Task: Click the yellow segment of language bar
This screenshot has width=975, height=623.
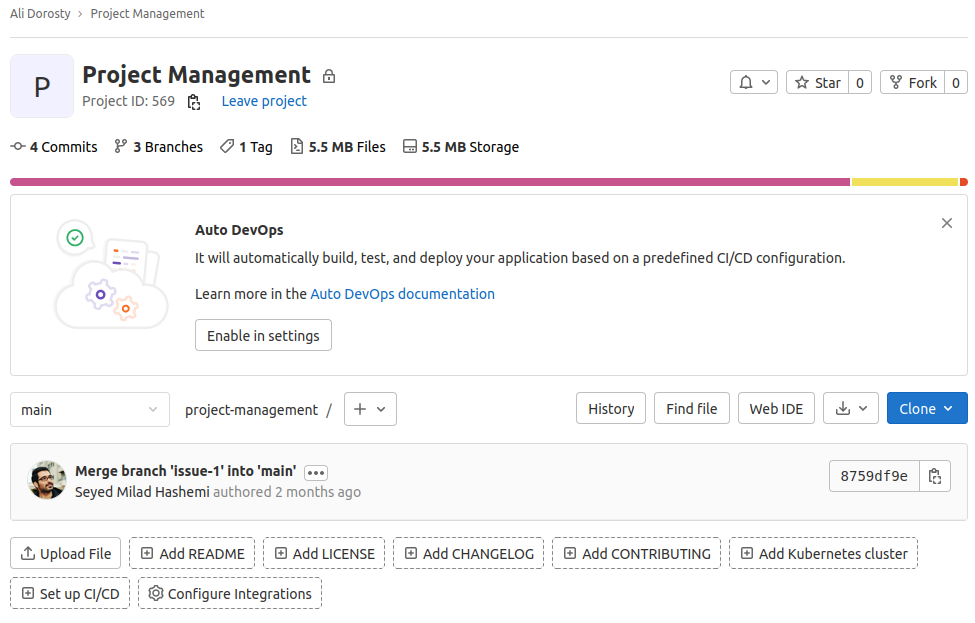Action: click(x=904, y=182)
